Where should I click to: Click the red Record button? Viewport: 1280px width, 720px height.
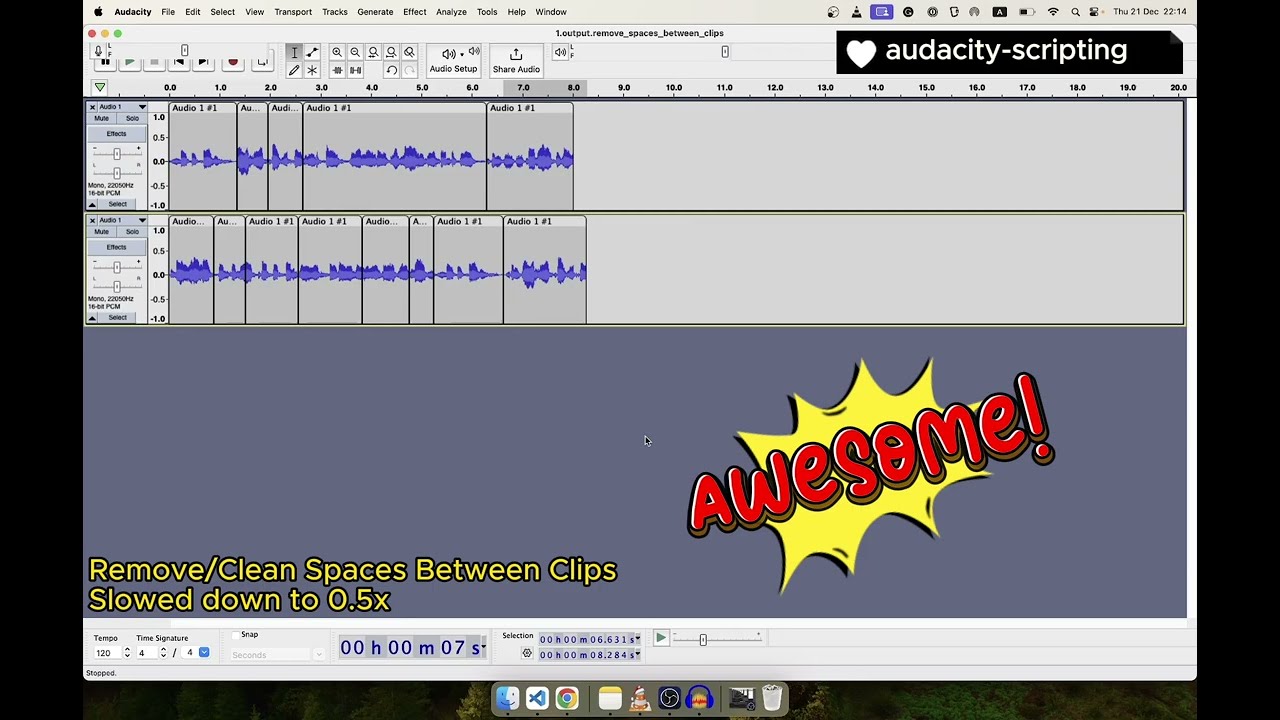[233, 62]
